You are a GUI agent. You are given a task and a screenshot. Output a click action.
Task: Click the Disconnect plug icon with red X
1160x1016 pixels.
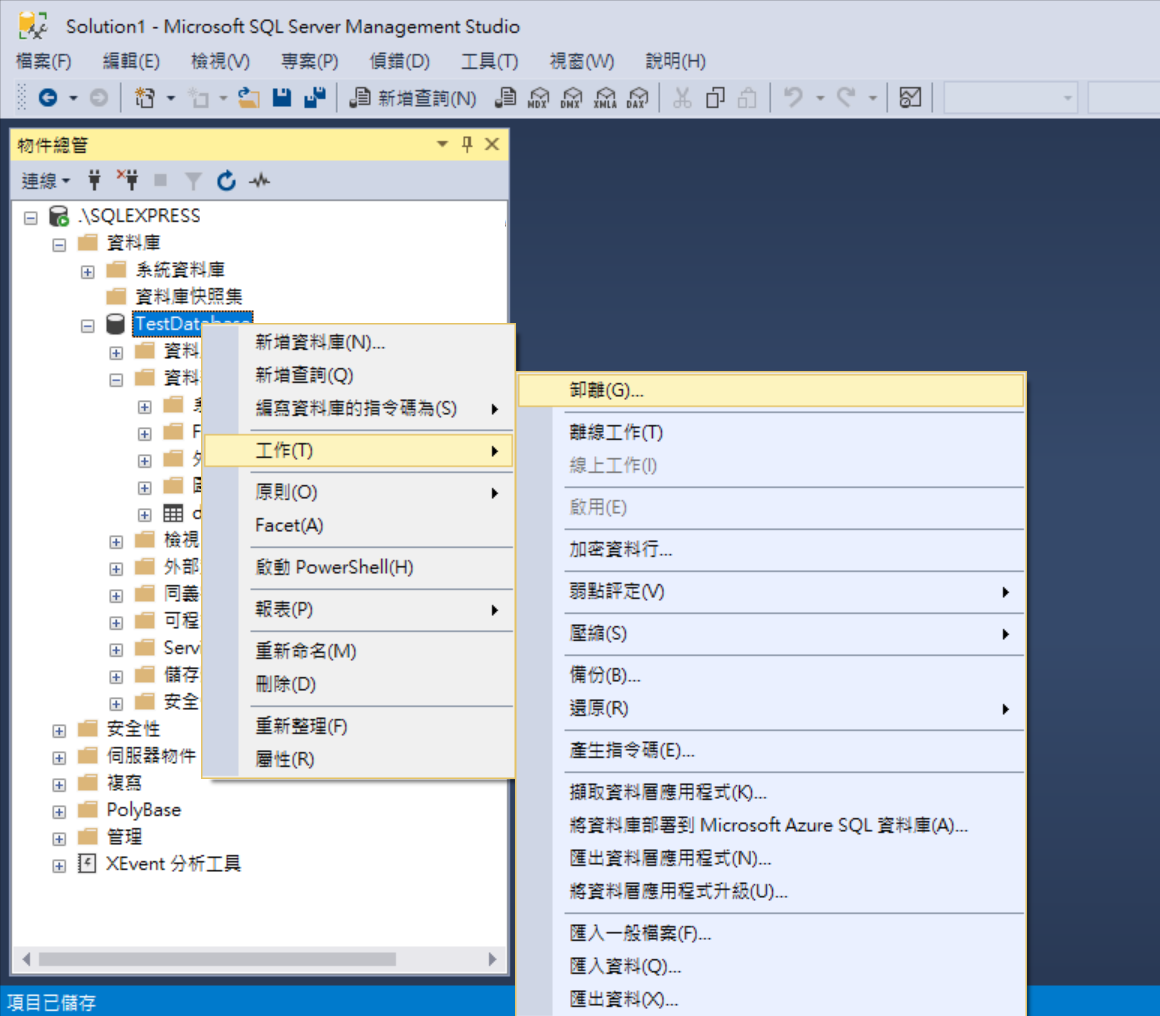coord(127,180)
